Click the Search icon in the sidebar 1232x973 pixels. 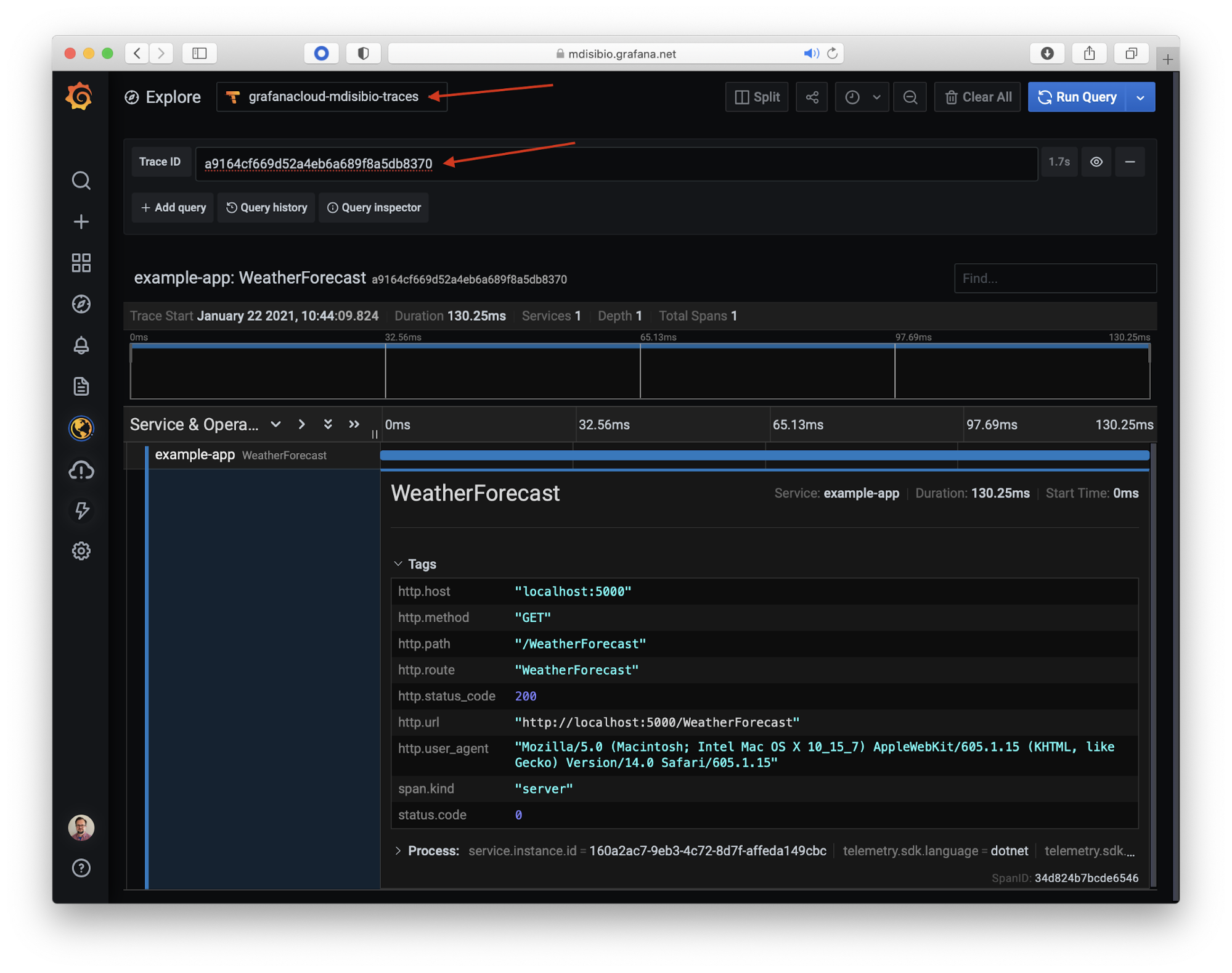pyautogui.click(x=81, y=181)
